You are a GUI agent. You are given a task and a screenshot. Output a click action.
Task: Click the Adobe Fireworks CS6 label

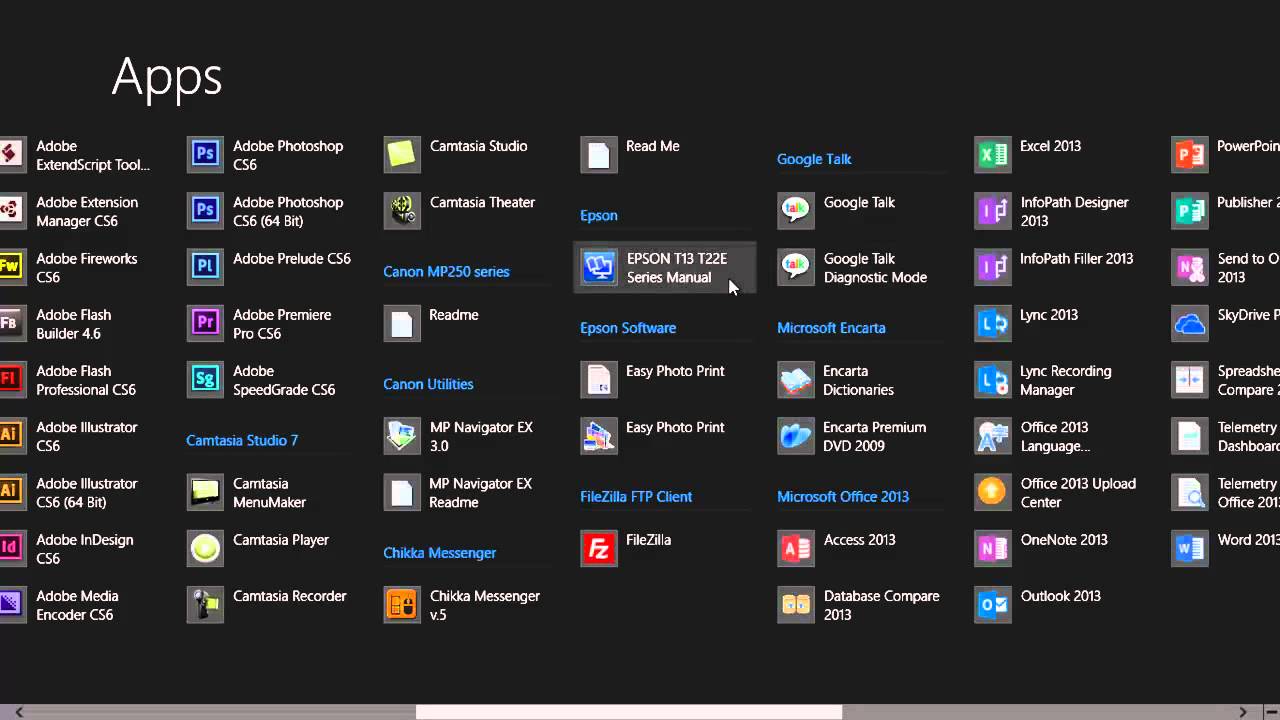[87, 268]
